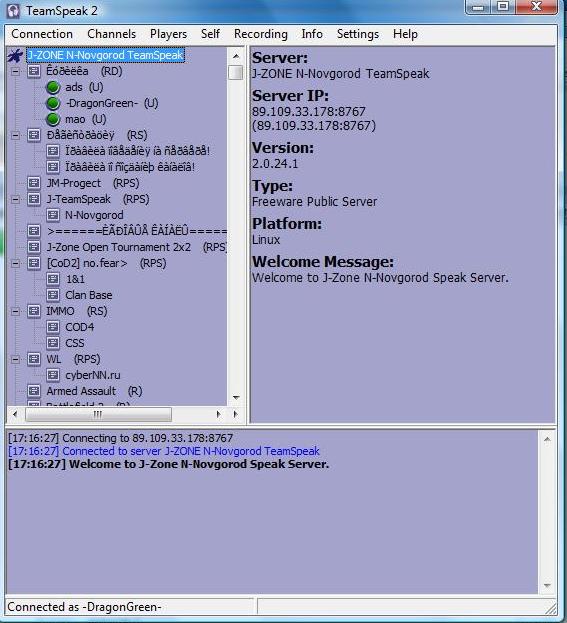
Task: Click channel icon of [CoD2] no.fear>
Action: (x=34, y=263)
